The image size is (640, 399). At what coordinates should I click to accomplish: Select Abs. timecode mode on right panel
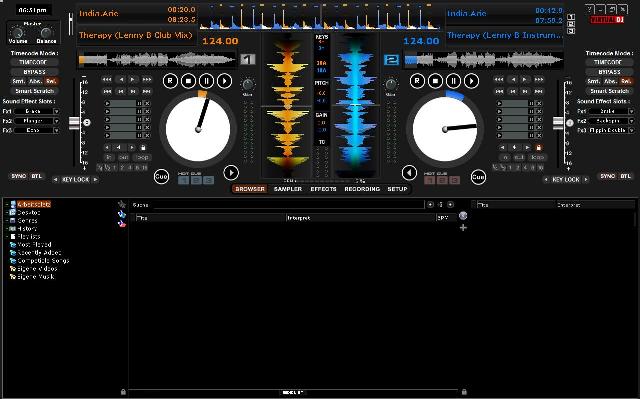pyautogui.click(x=610, y=81)
